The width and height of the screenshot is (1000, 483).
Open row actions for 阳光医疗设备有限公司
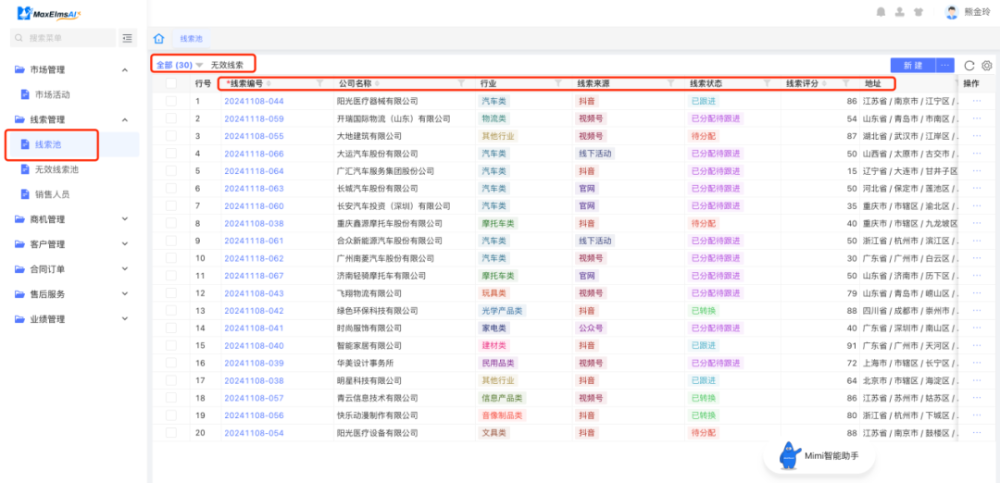(x=976, y=433)
